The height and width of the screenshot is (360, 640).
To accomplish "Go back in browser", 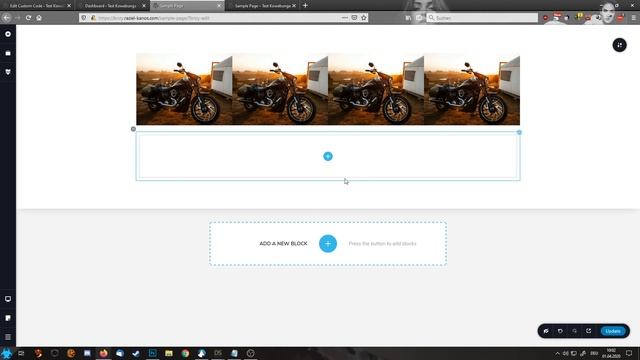I will point(7,18).
